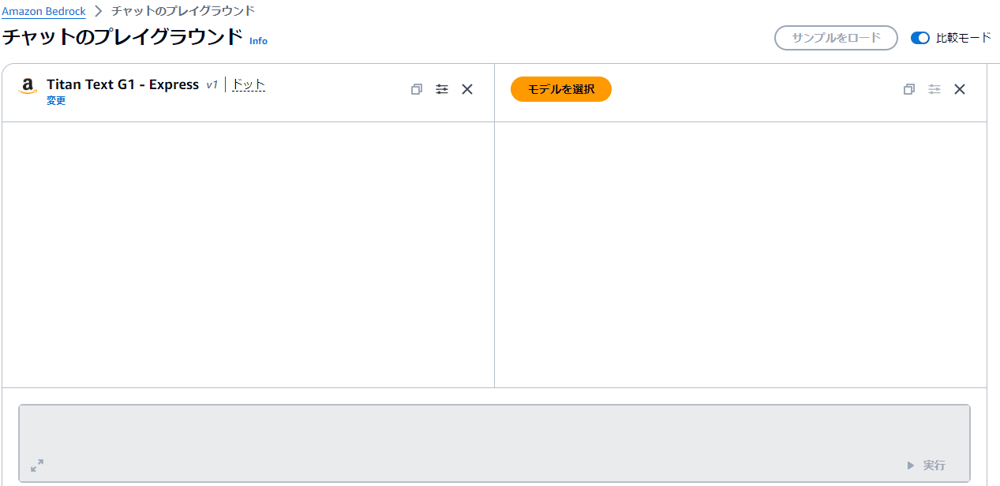Click the empty chat area below モデルを選択

point(740,254)
